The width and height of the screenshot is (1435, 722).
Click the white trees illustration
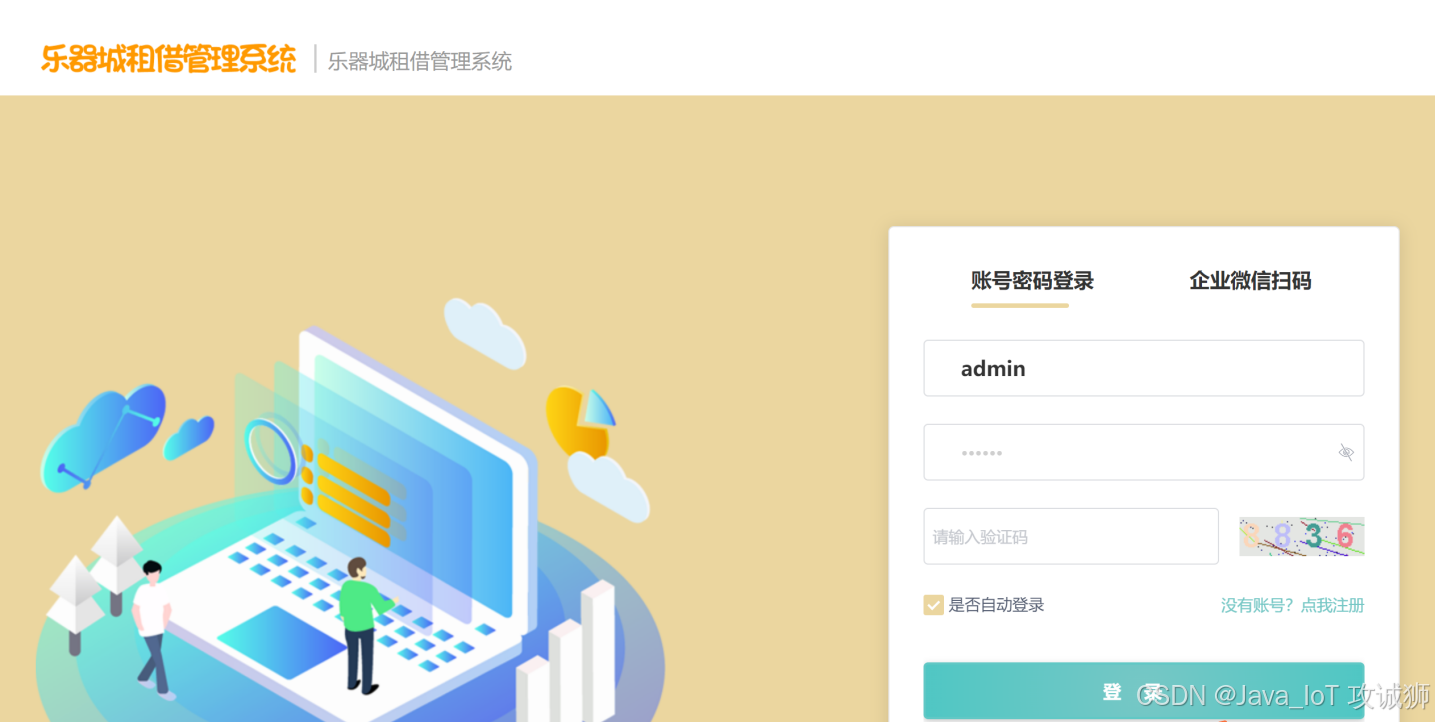(x=95, y=581)
